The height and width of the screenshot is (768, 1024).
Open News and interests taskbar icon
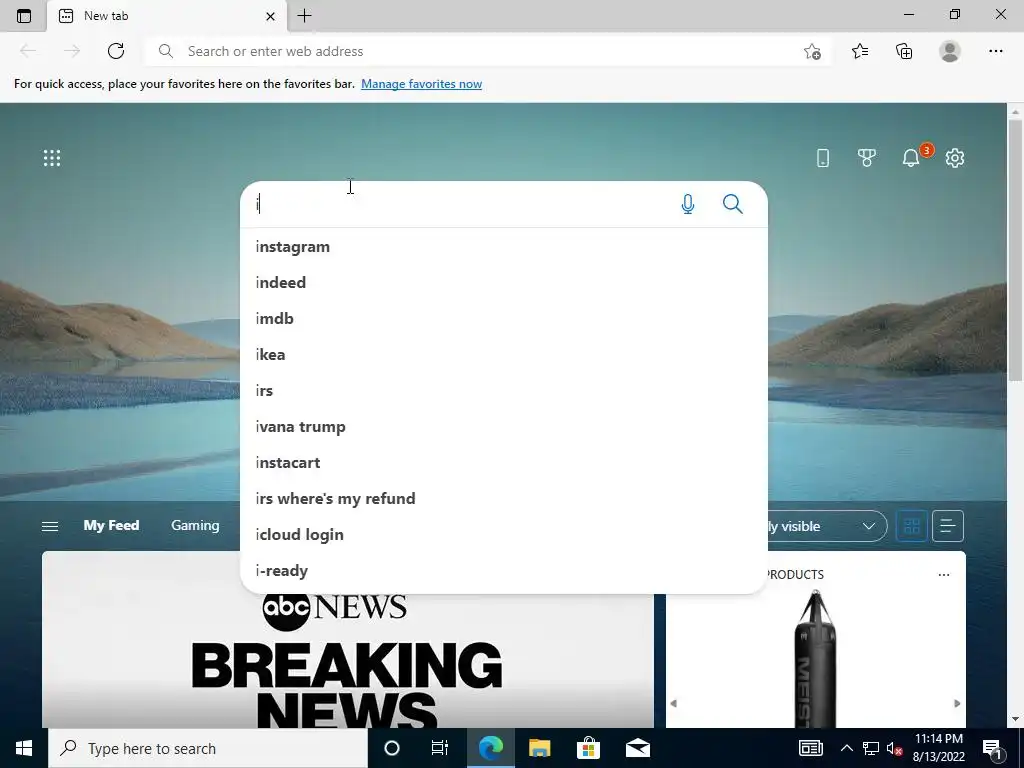pos(810,748)
